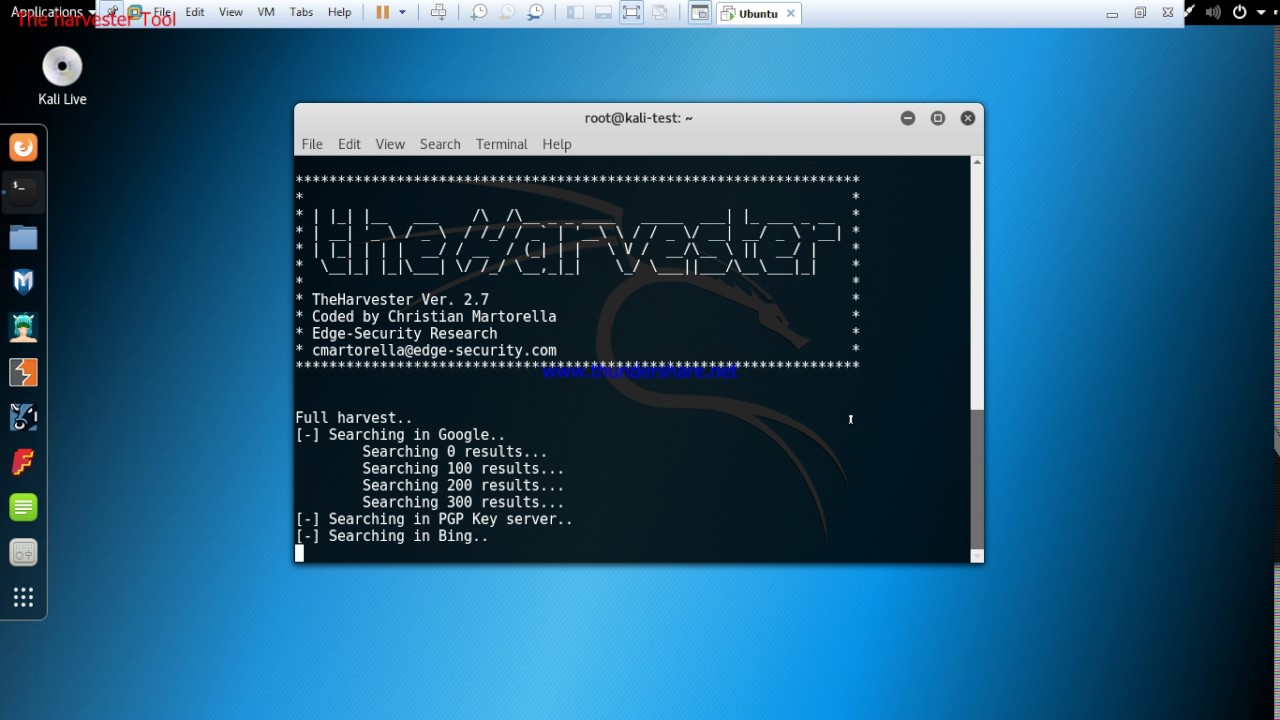
Task: Click terminal scrollbar up arrow
Action: point(977,161)
